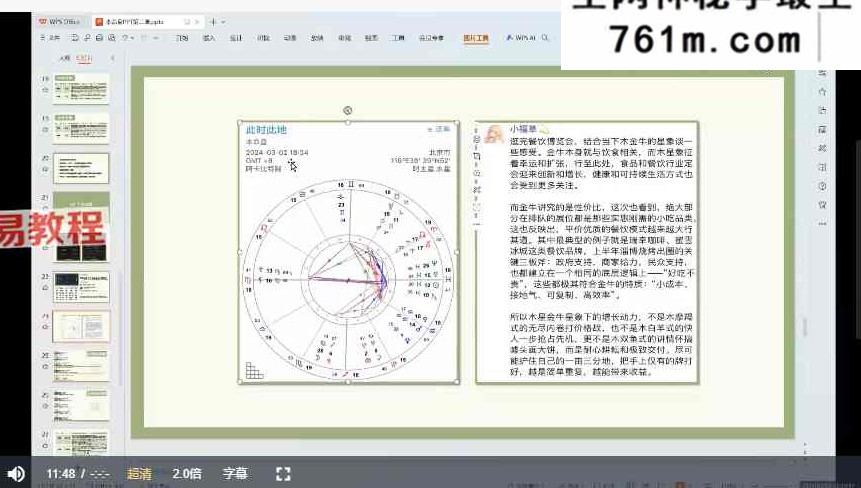Select slide 25 thumbnail
Screen dimensions: 861x488
click(81, 366)
